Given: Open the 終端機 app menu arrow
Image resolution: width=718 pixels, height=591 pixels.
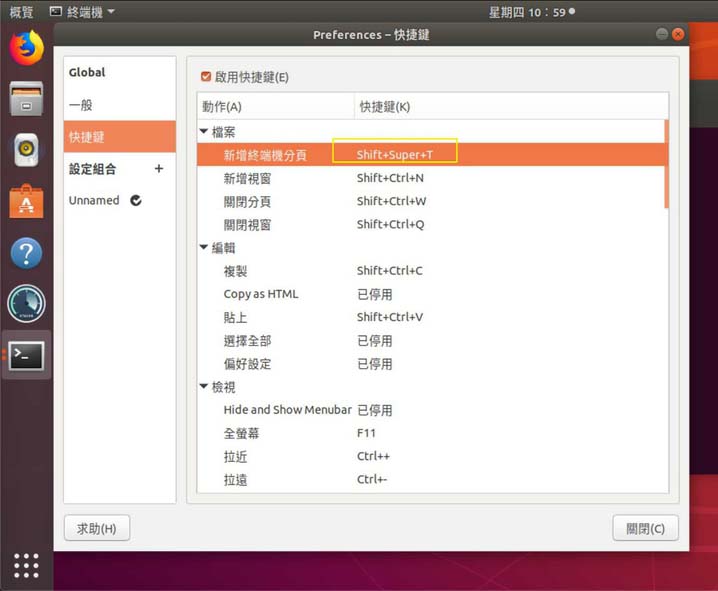Looking at the screenshot, I should [x=111, y=12].
